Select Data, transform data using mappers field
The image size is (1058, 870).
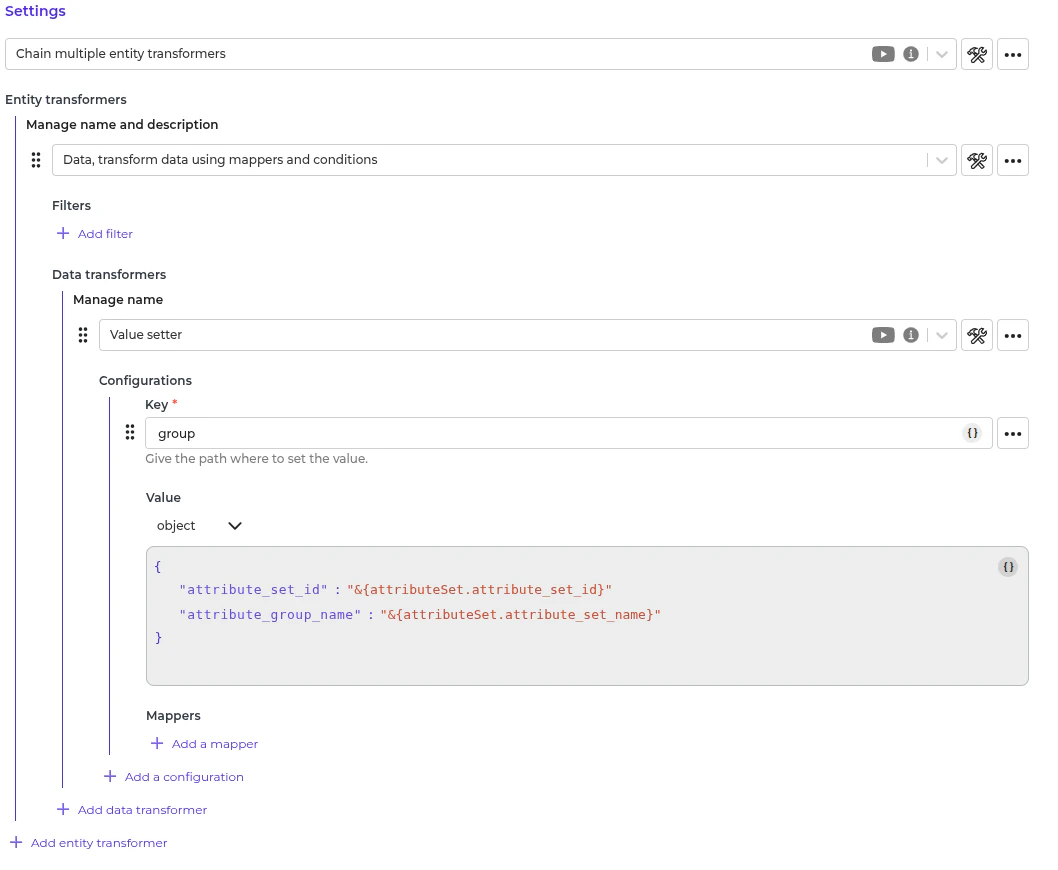point(504,160)
